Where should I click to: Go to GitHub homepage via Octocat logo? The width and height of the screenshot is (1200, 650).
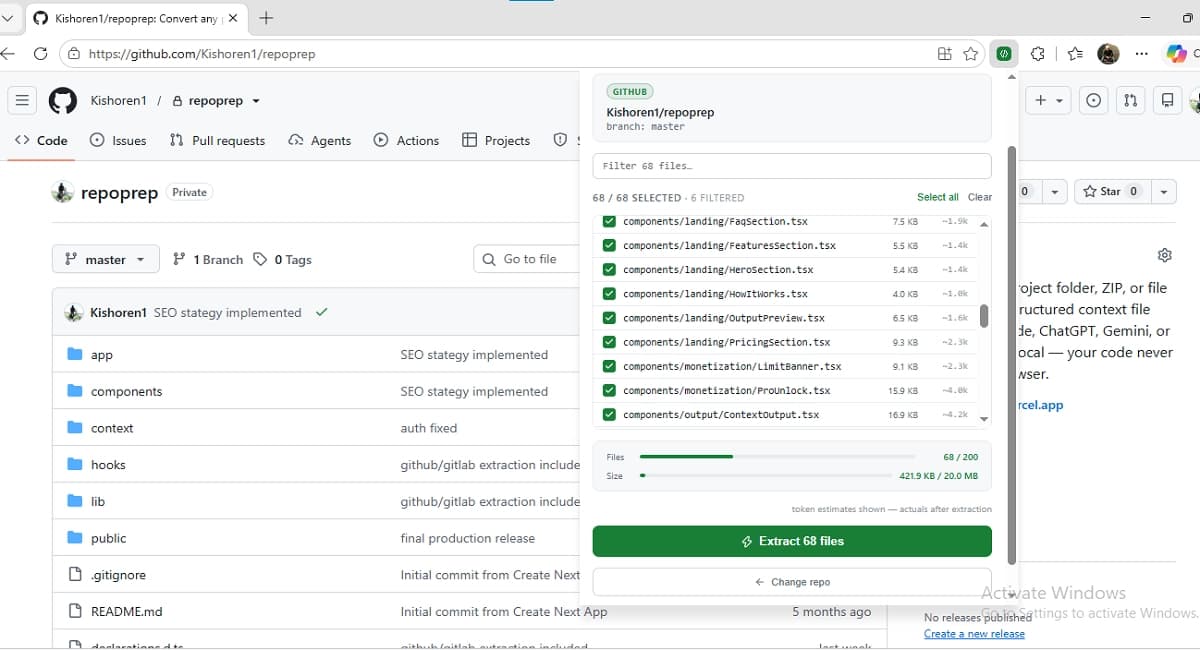pos(62,100)
